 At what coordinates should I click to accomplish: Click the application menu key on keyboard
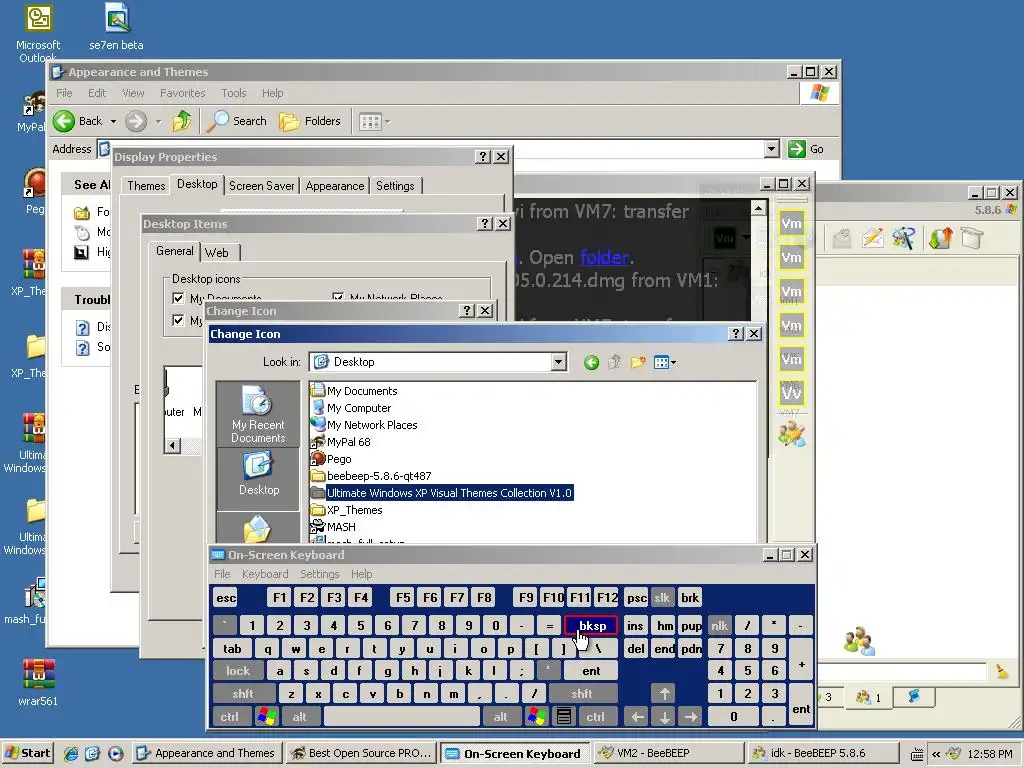564,716
